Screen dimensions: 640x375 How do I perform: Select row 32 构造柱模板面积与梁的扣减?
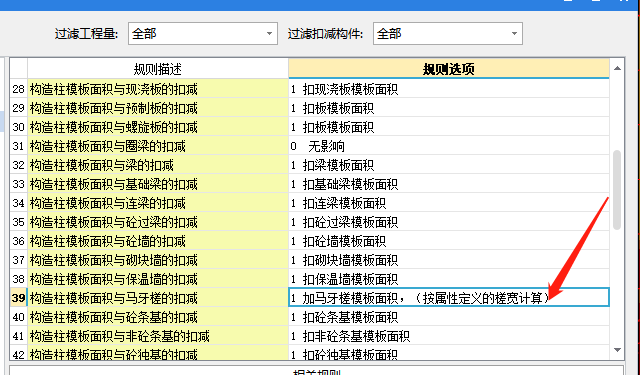[x=158, y=165]
